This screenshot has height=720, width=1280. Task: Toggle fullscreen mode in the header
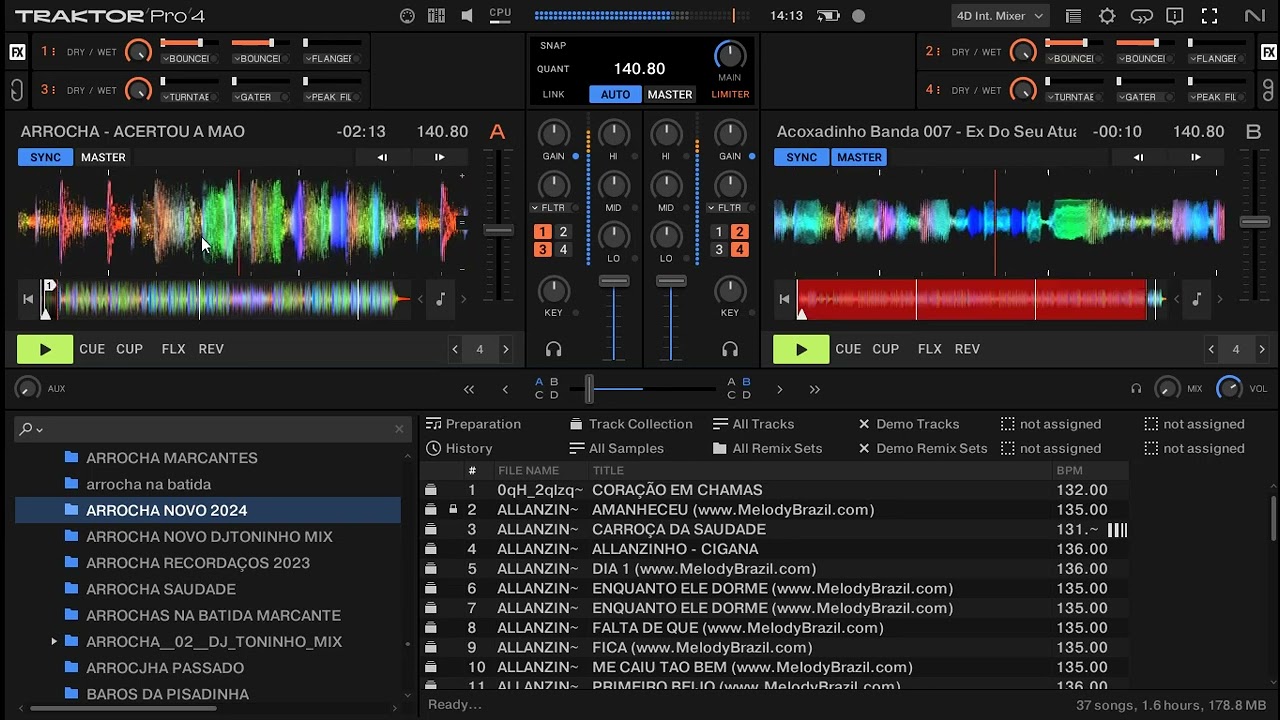(1209, 16)
